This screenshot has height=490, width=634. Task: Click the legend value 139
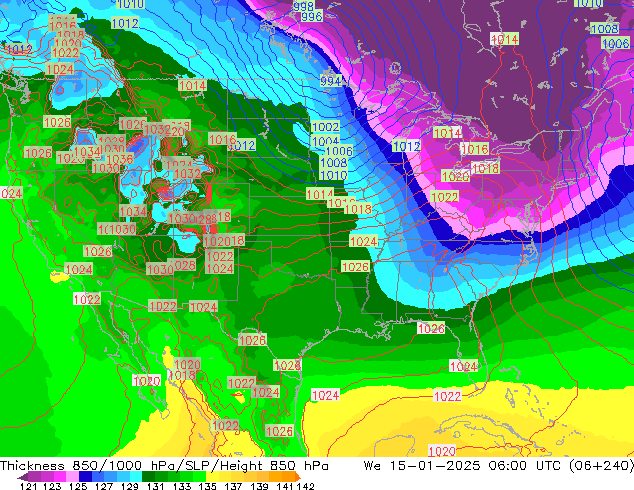click(259, 486)
